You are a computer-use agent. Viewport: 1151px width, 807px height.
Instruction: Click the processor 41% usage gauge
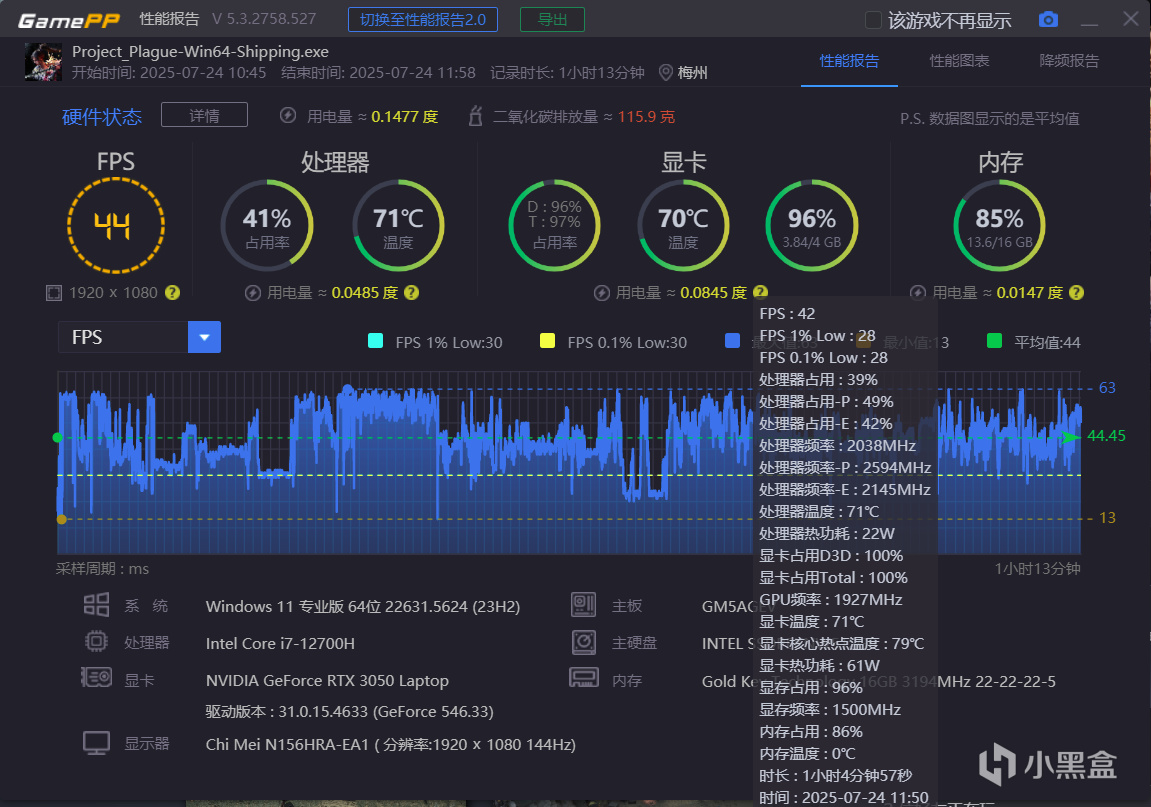click(267, 225)
